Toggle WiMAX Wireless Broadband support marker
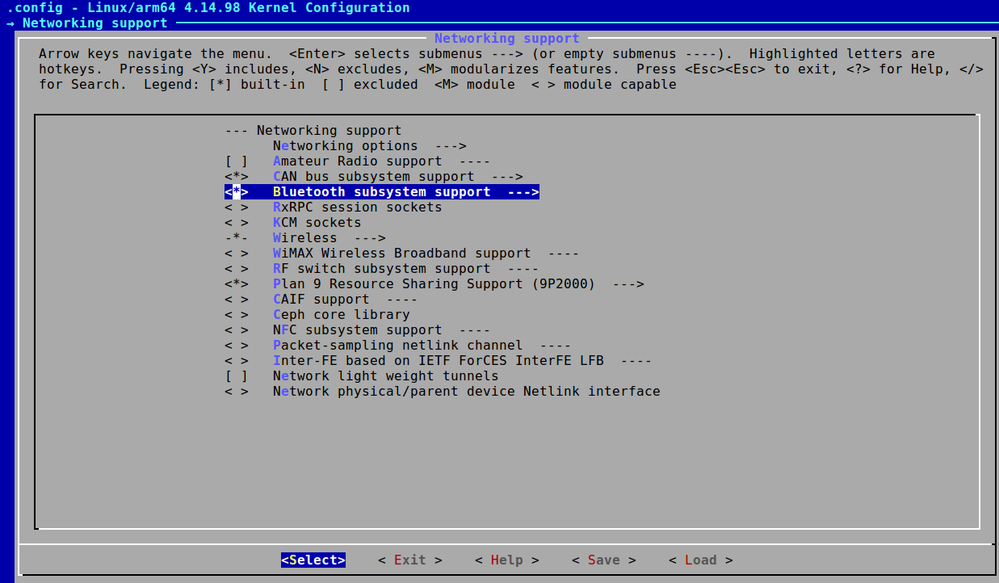 click(236, 253)
